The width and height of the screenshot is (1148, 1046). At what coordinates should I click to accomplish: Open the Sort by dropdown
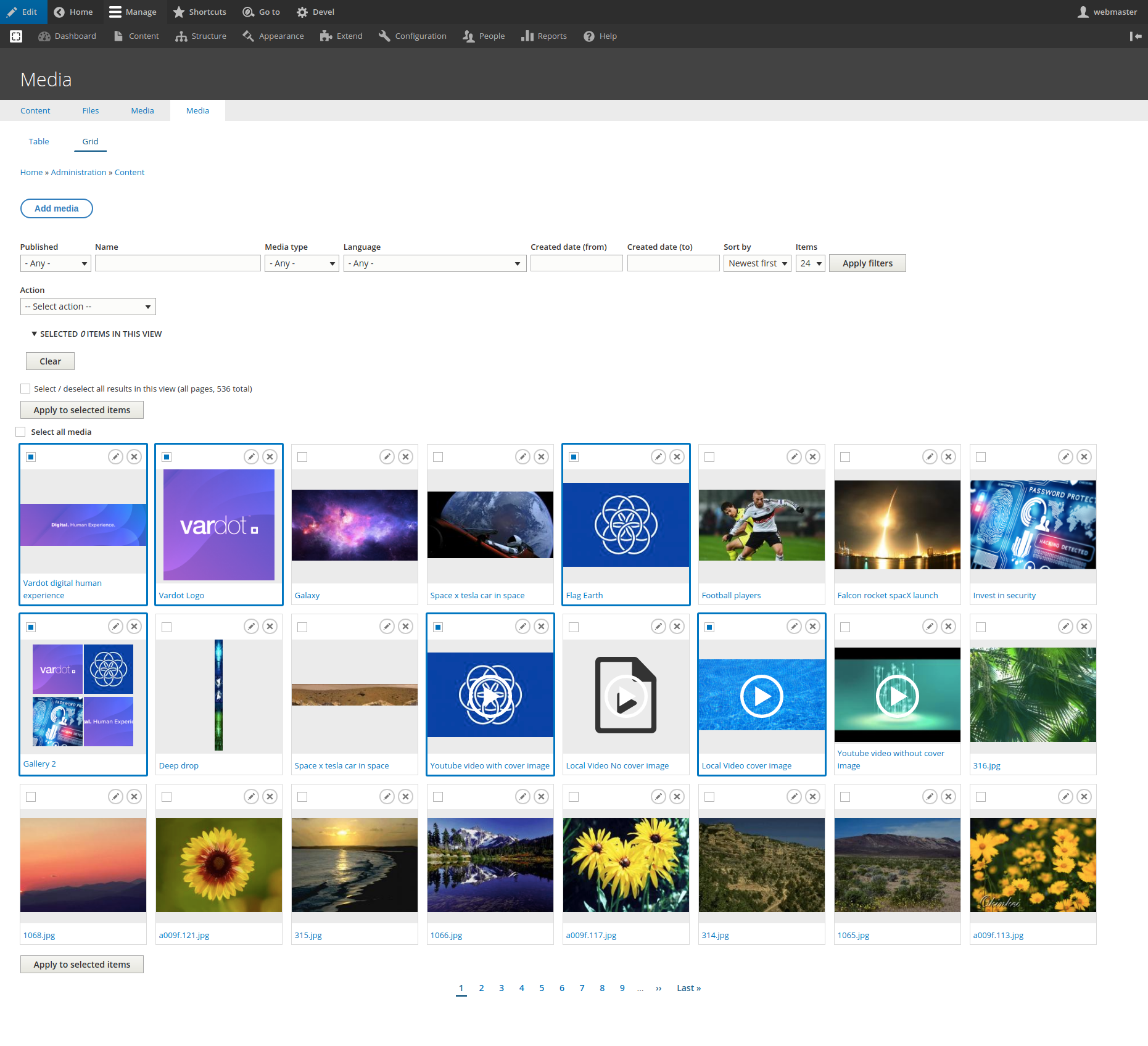[757, 263]
